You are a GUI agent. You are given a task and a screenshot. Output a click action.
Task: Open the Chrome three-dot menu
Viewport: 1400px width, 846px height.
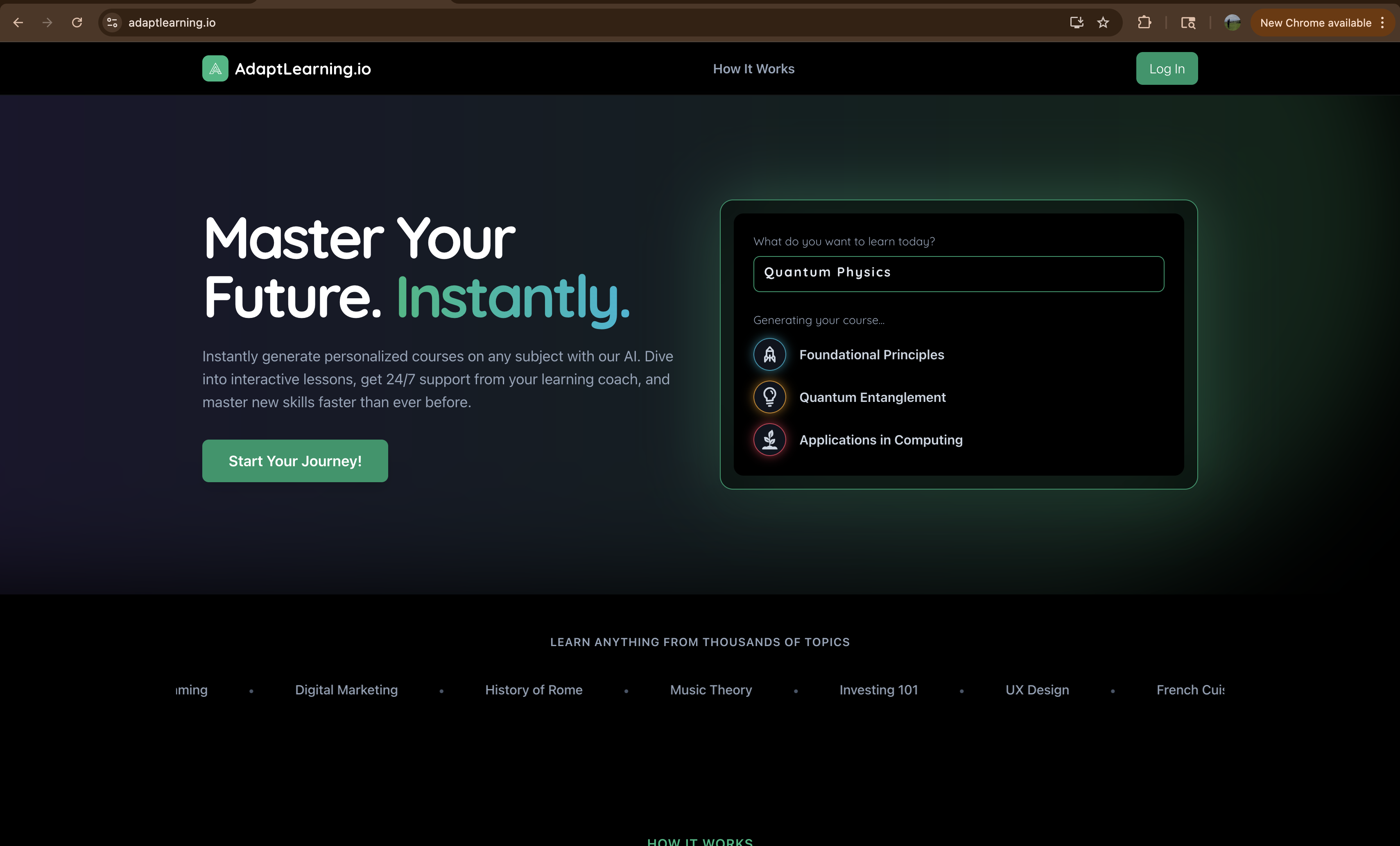click(x=1382, y=23)
